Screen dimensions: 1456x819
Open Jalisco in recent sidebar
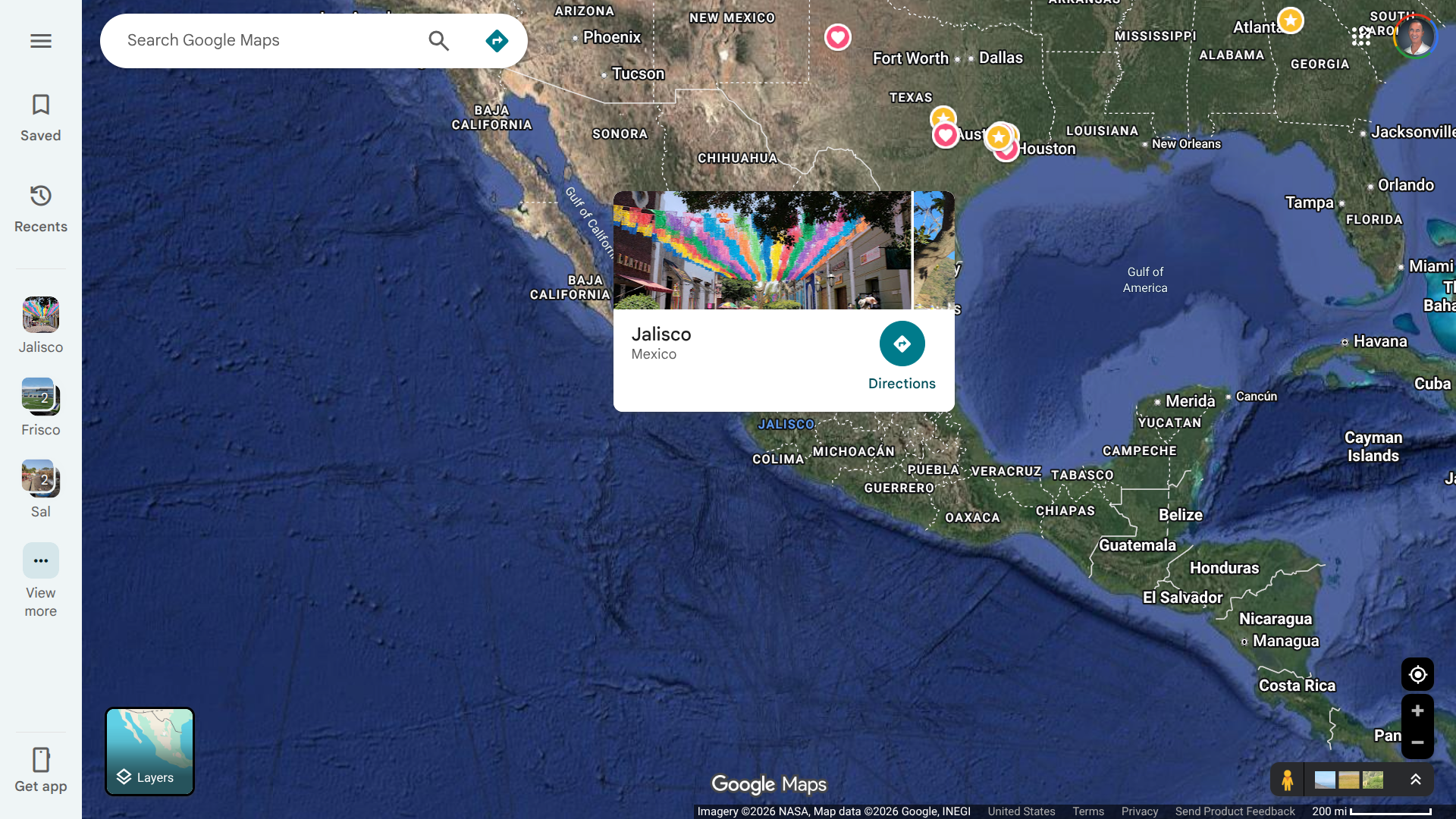(41, 325)
